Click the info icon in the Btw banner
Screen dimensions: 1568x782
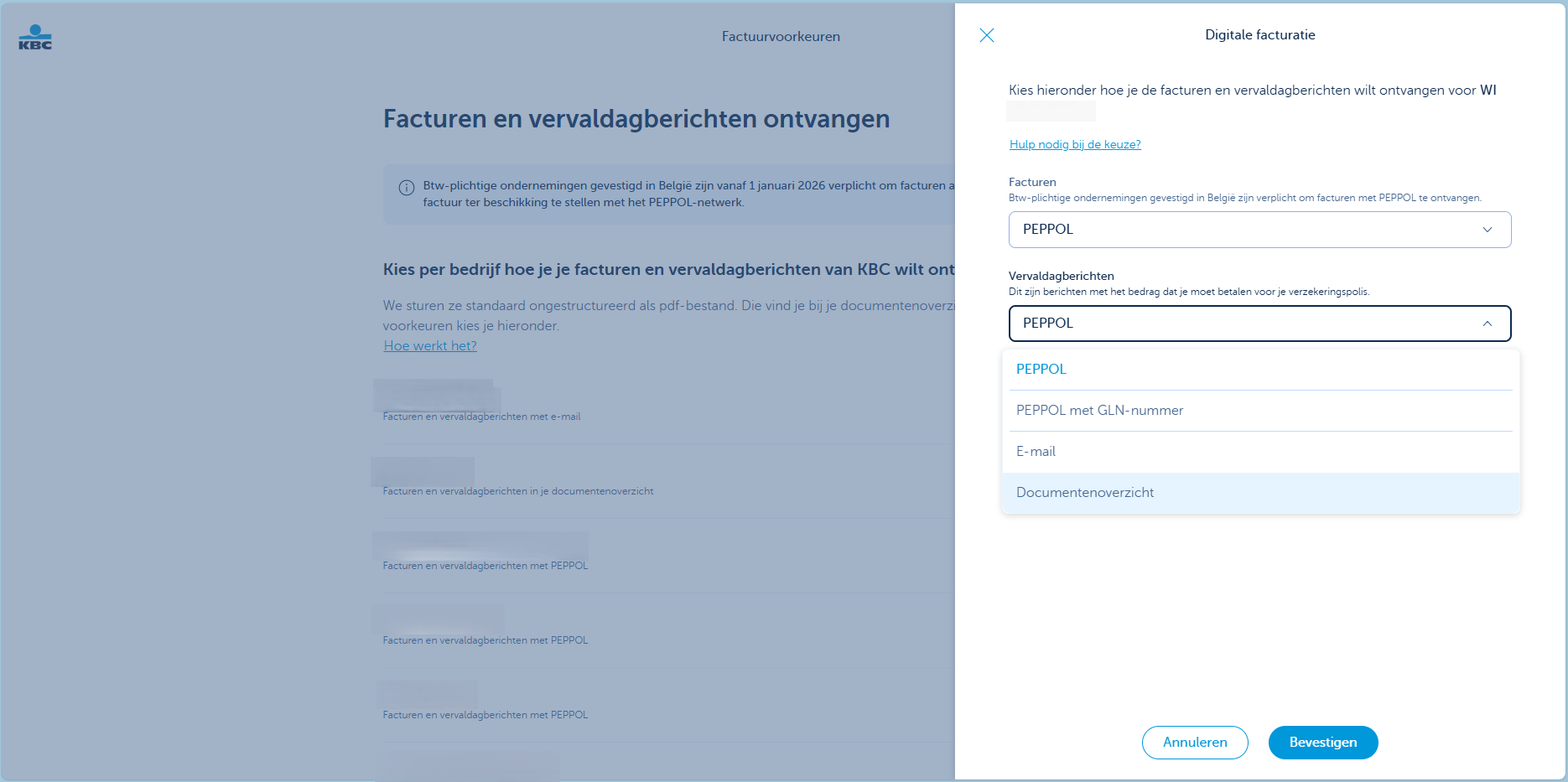[406, 188]
